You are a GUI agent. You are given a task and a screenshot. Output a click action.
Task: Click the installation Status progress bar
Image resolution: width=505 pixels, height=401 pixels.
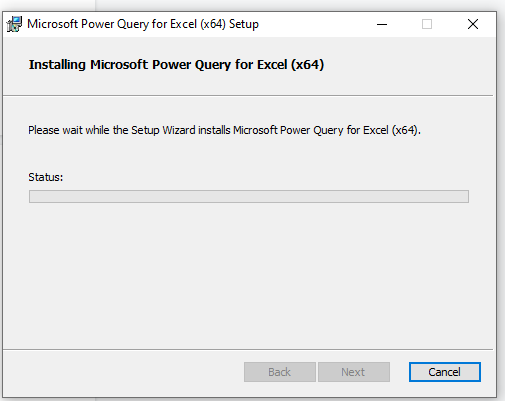pos(249,196)
